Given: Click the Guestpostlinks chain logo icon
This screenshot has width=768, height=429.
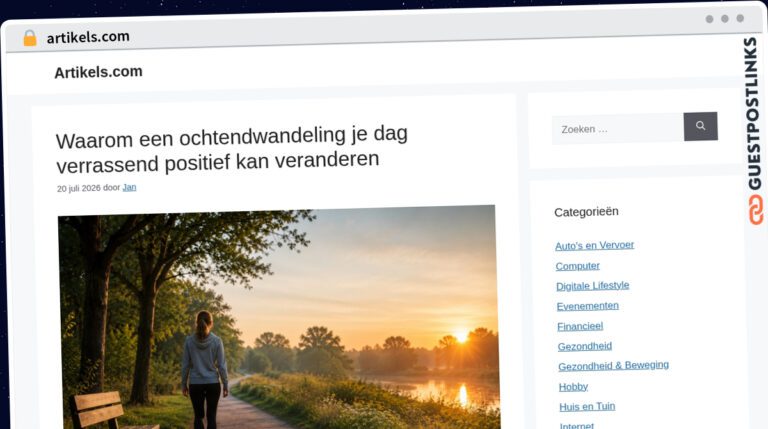Looking at the screenshot, I should coord(755,210).
